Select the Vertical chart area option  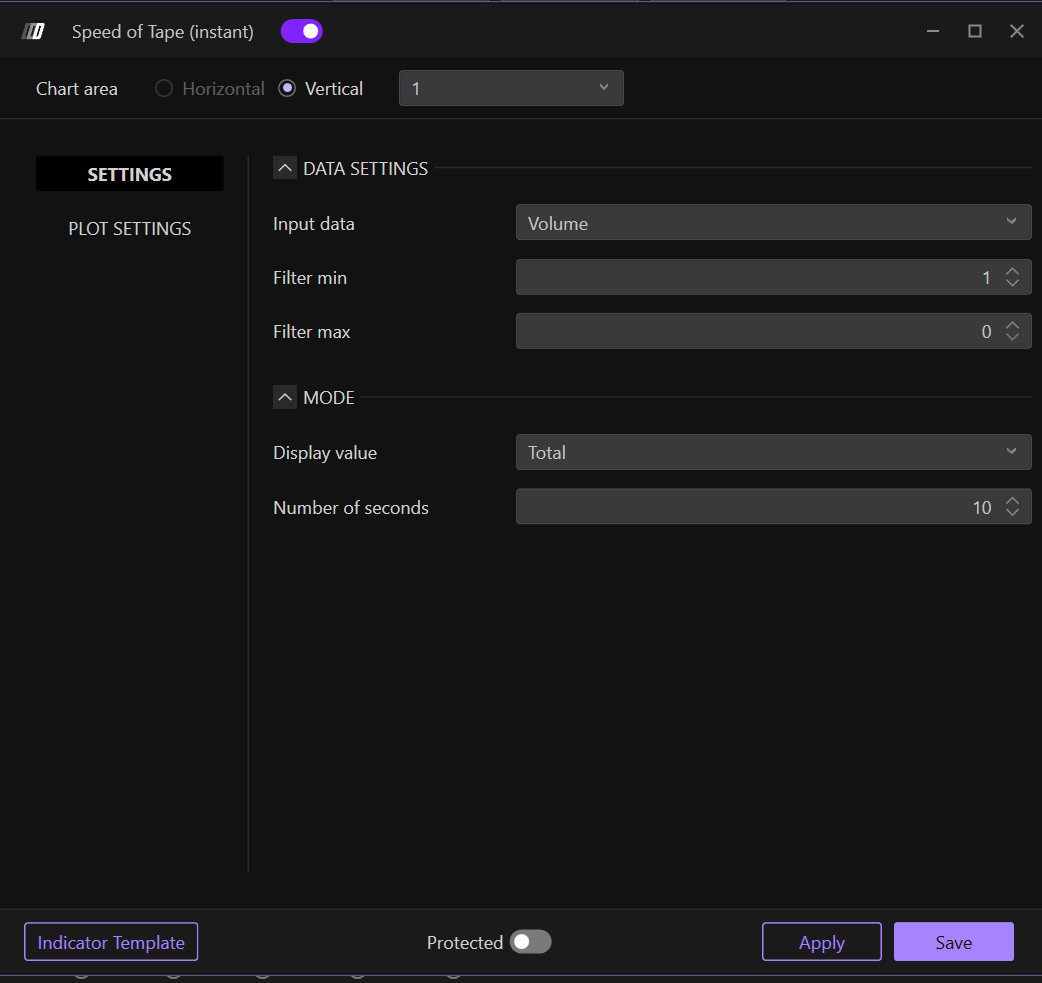288,89
